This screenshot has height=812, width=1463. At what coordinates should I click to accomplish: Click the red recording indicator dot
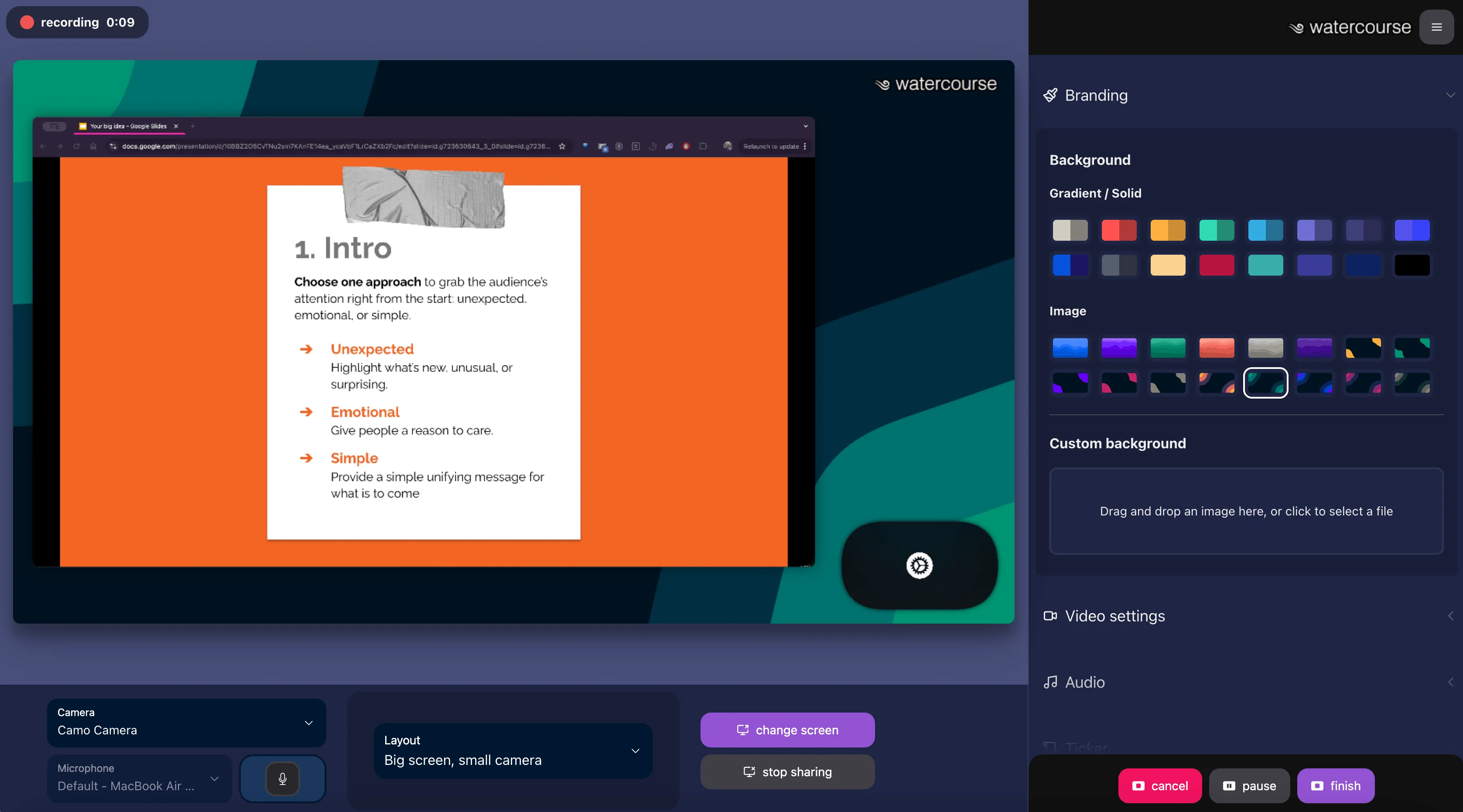click(x=27, y=22)
